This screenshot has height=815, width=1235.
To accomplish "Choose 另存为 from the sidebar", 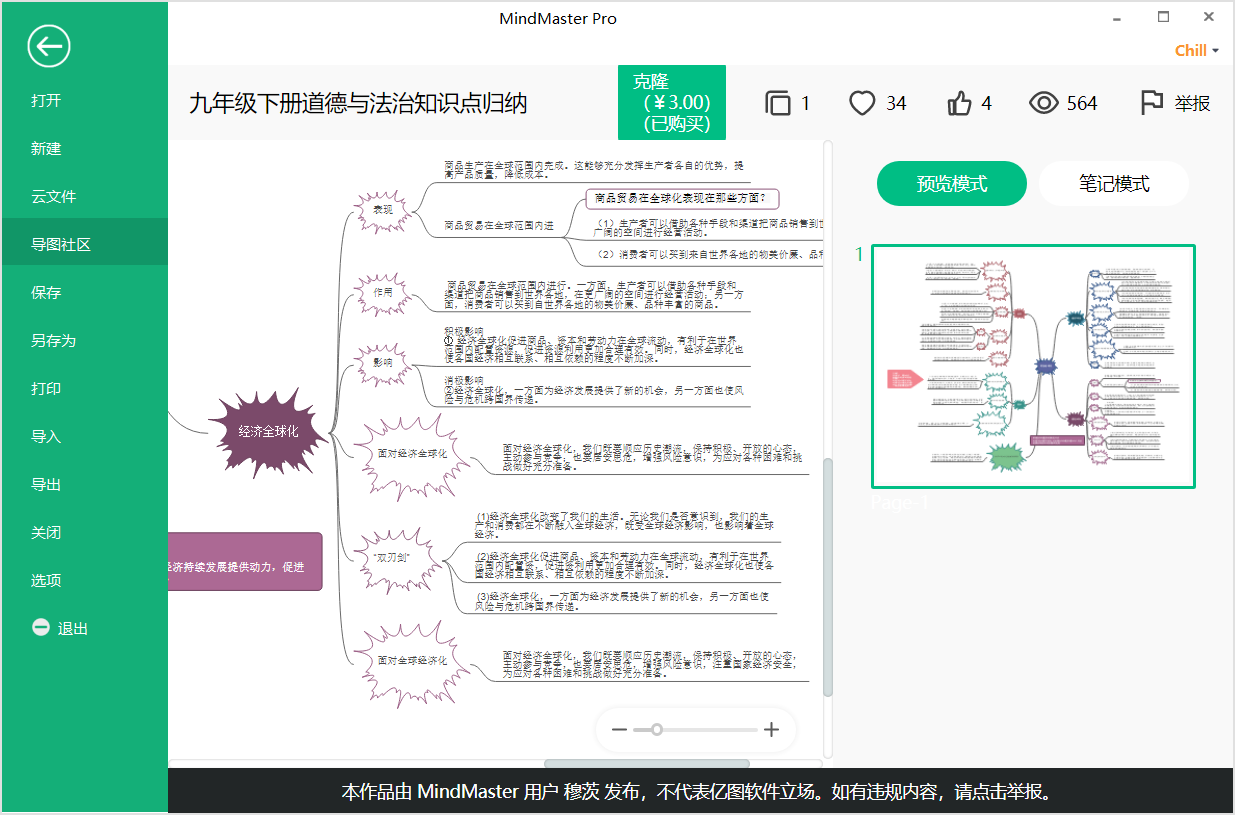I will [54, 341].
